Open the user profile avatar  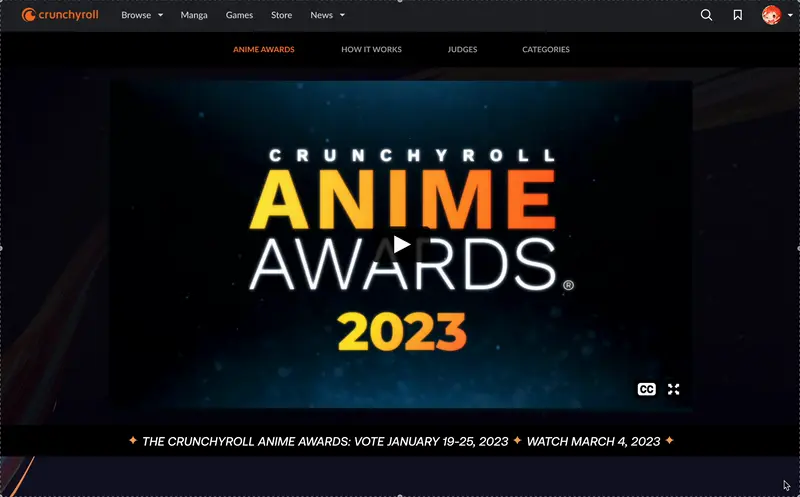coord(771,15)
